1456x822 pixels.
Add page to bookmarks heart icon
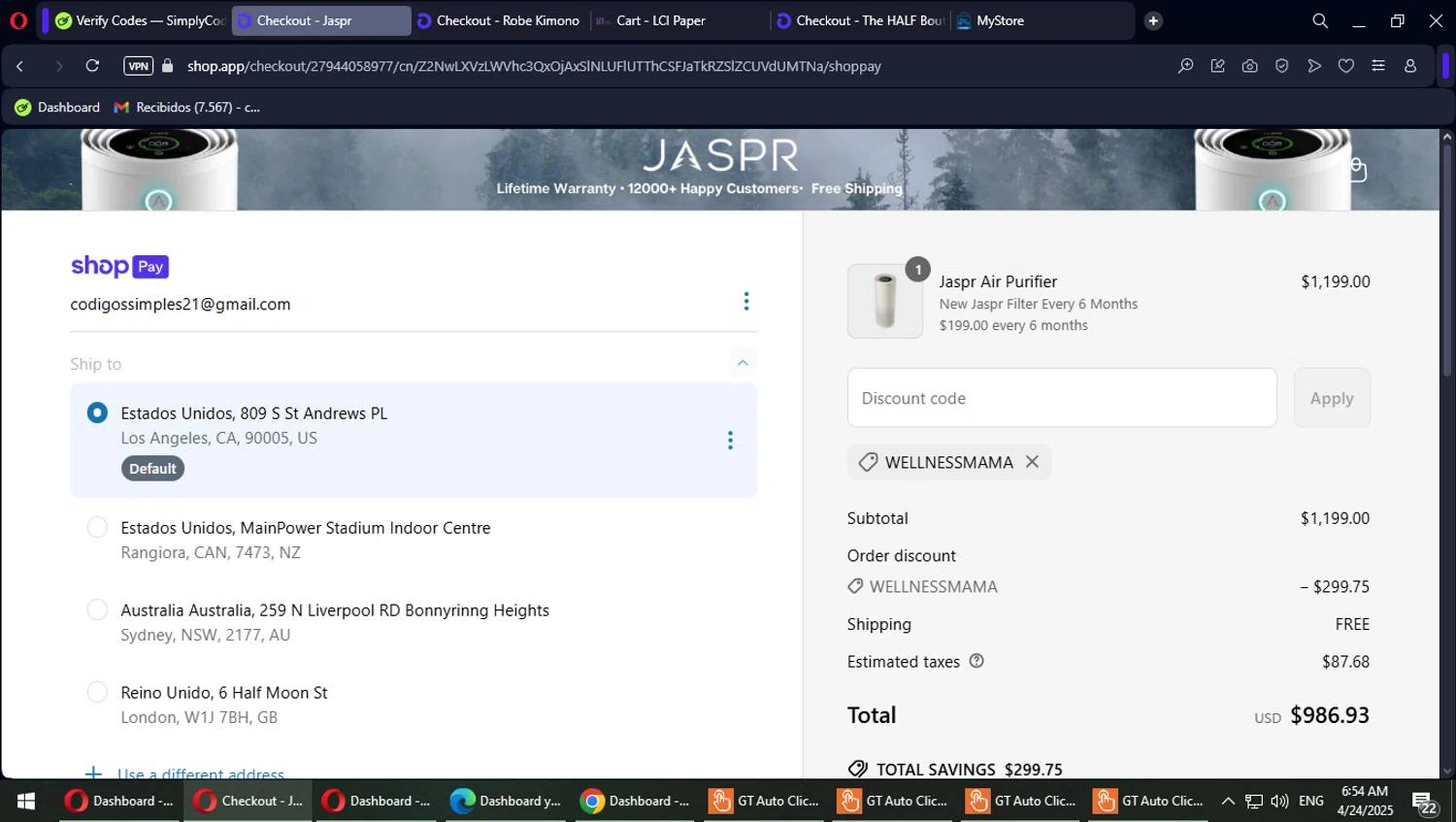tap(1345, 66)
